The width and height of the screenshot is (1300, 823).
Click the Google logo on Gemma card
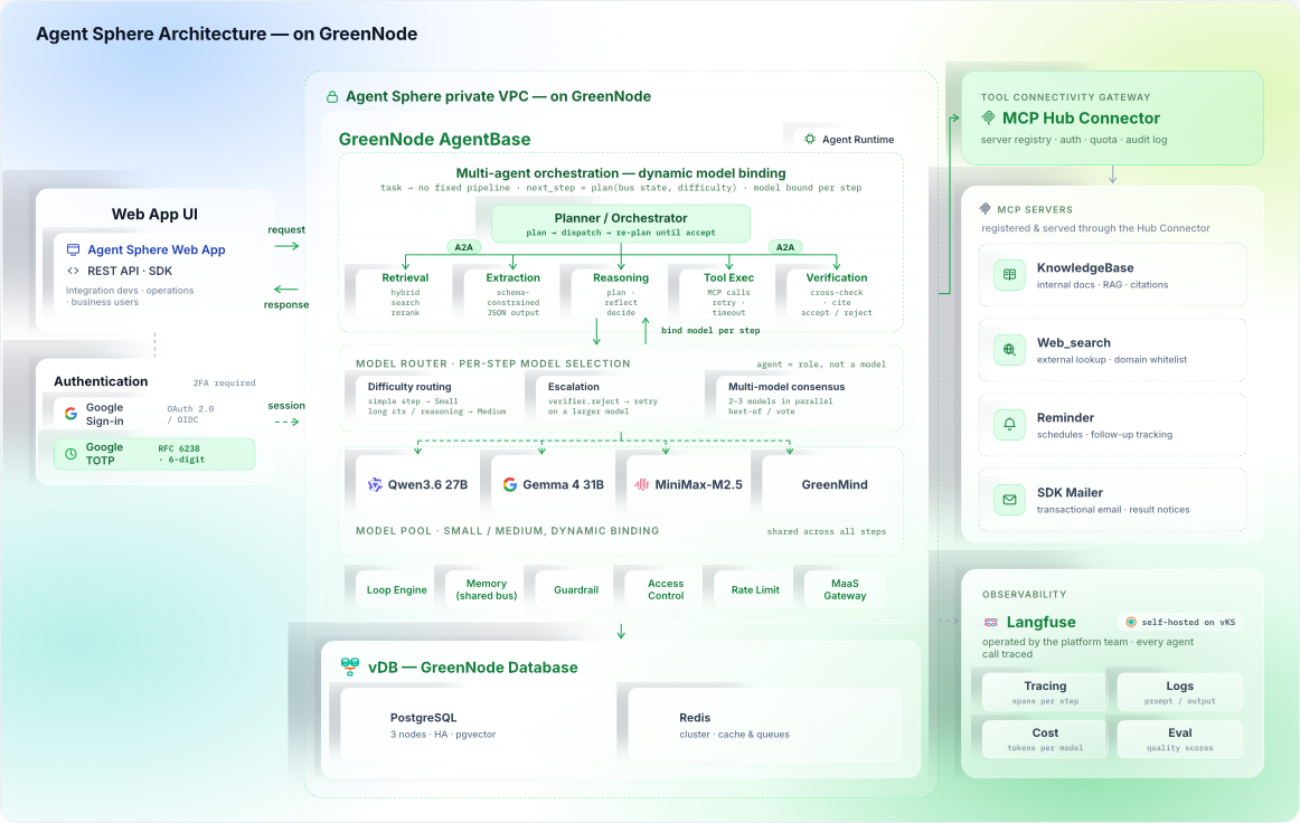click(510, 485)
